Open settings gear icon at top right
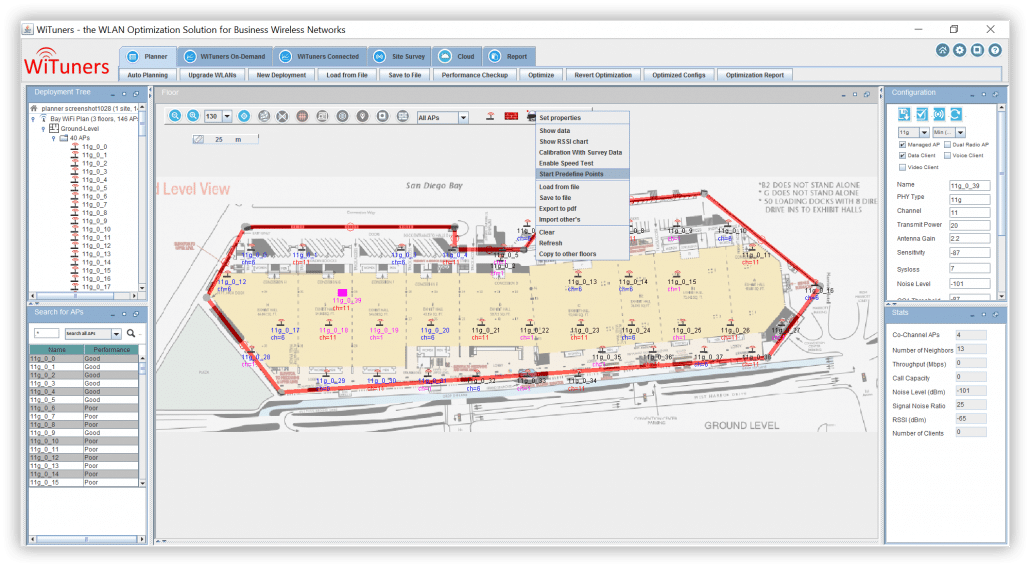Viewport: 1030px width, 567px height. [x=960, y=51]
